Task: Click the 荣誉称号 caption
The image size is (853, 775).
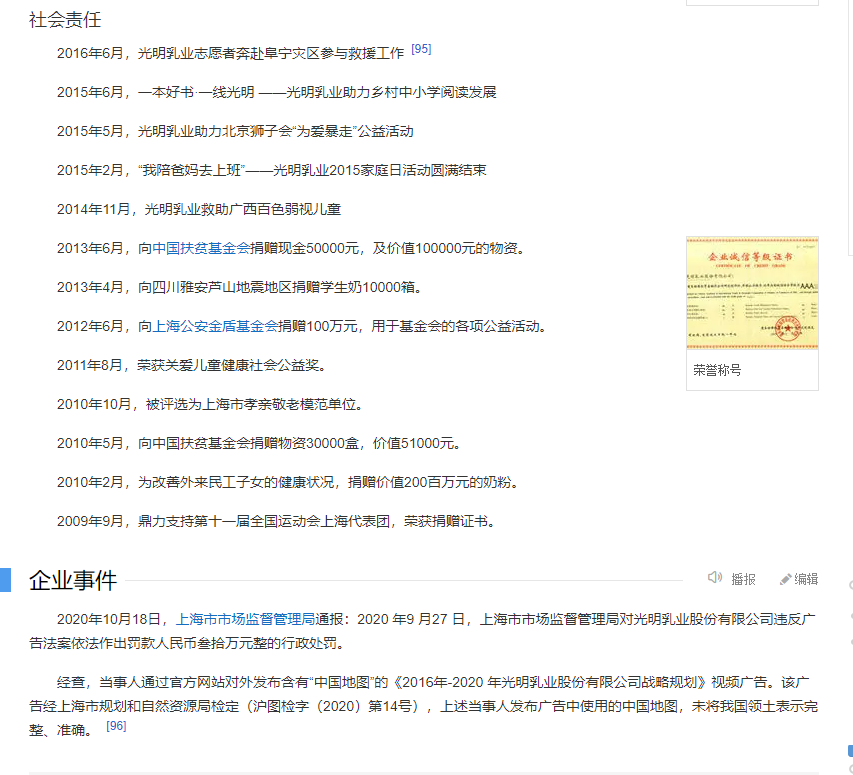Action: point(717,370)
